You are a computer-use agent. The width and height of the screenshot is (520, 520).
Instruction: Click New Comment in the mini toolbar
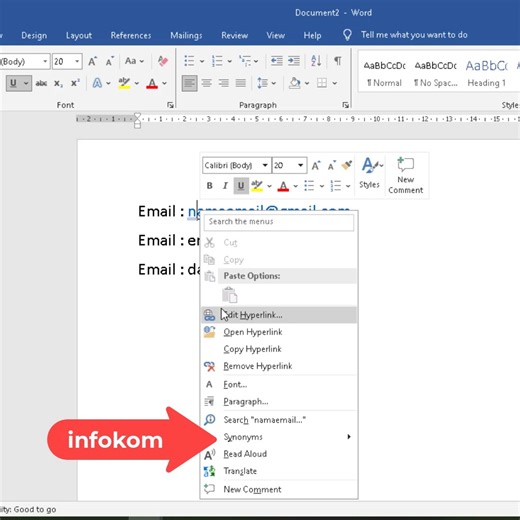click(406, 175)
